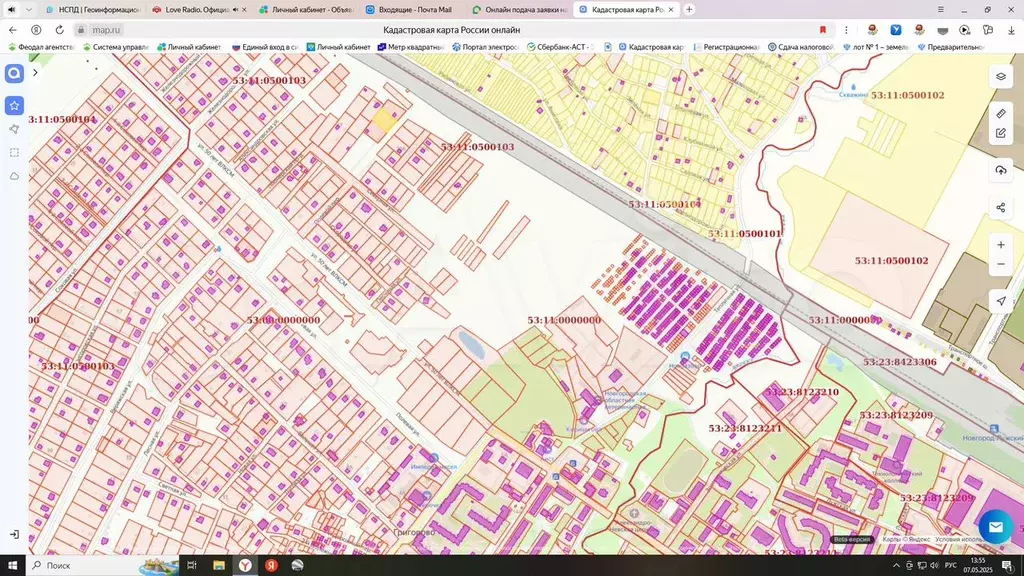Open Регистрационная bookmark
This screenshot has height=576, width=1024.
point(726,47)
